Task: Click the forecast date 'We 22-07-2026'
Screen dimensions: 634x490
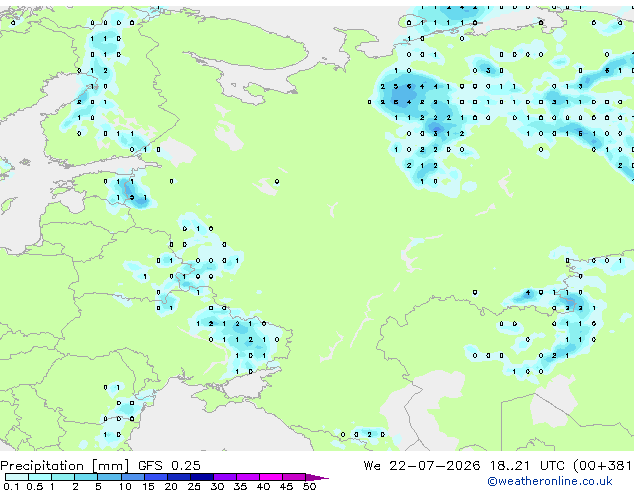Action: 422,466
